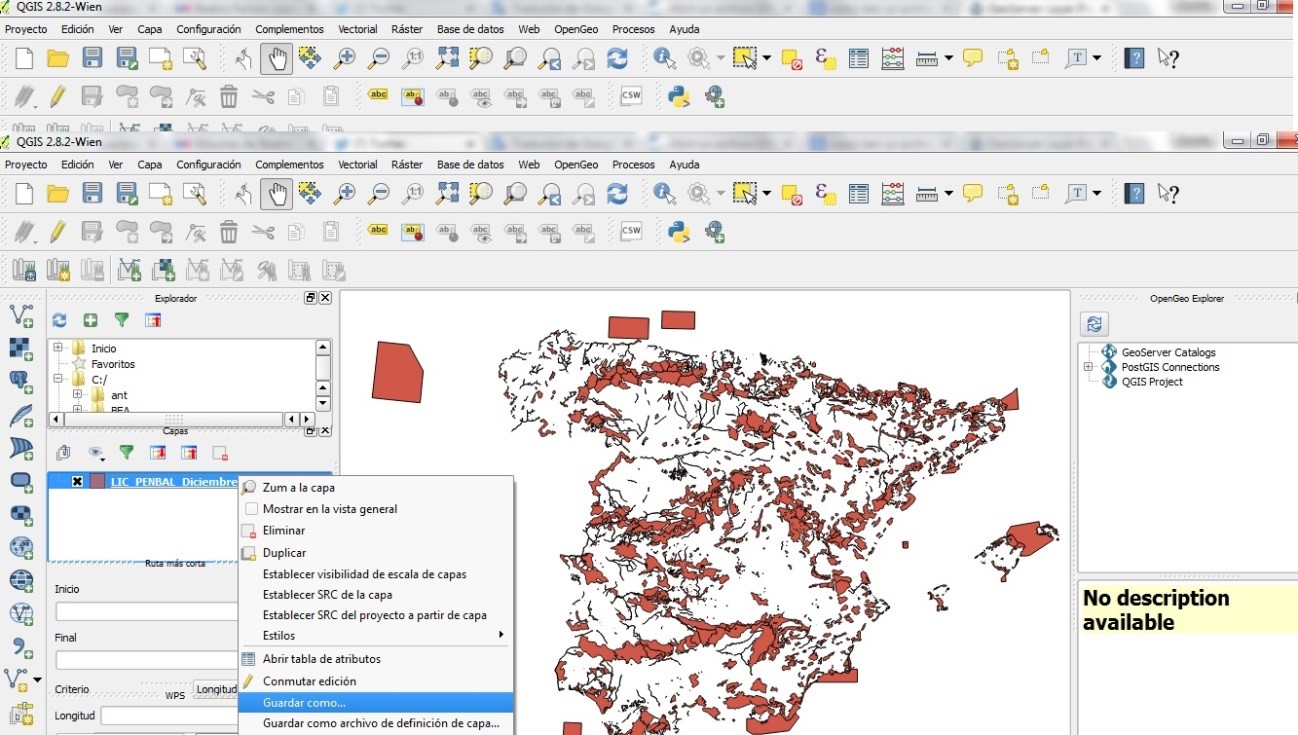The height and width of the screenshot is (735, 1298).
Task: Expand the PostGIS Connections node
Action: point(1088,367)
